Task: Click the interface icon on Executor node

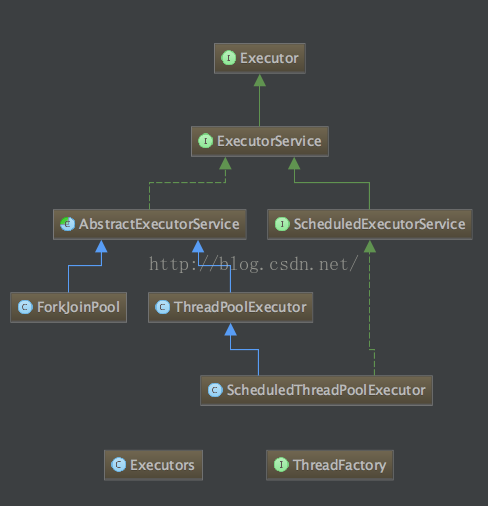Action: tap(228, 58)
